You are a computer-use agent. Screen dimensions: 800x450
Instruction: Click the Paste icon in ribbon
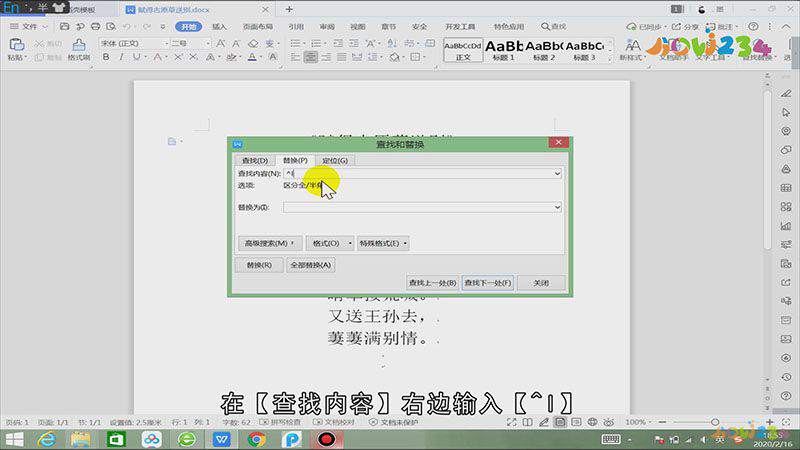tap(16, 45)
